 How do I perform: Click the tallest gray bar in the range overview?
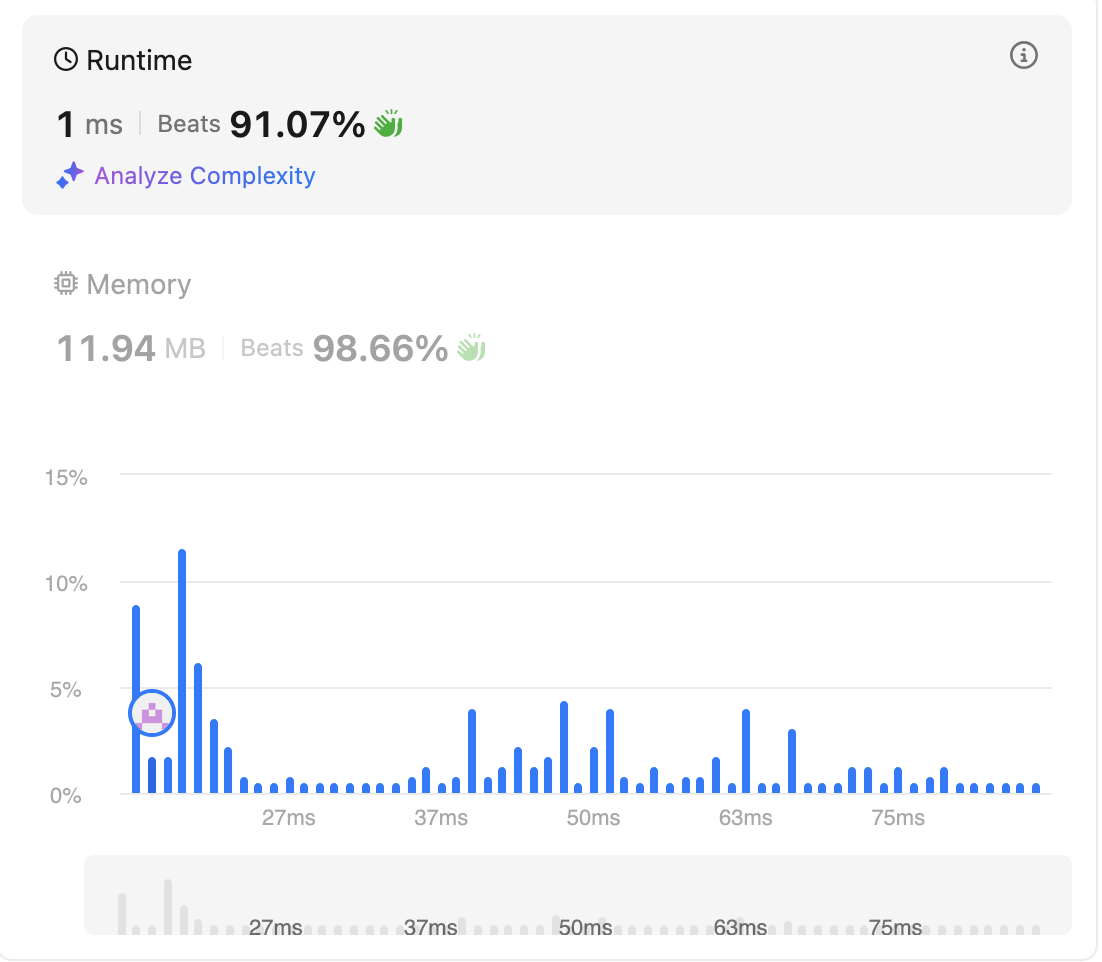click(168, 906)
